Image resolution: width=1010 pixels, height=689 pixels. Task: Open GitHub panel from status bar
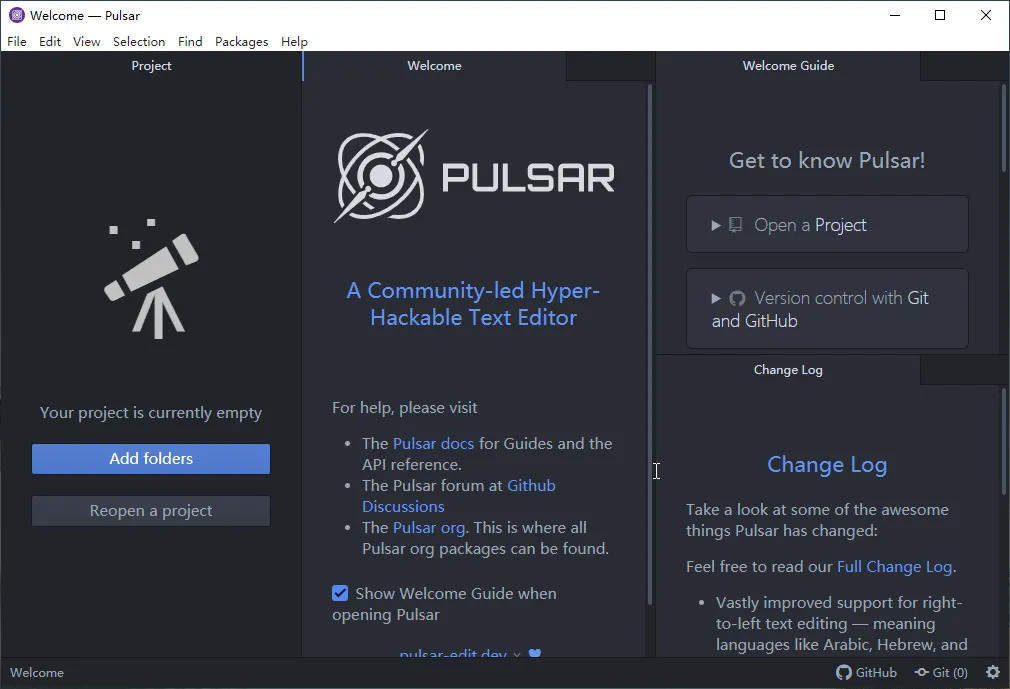coord(866,672)
